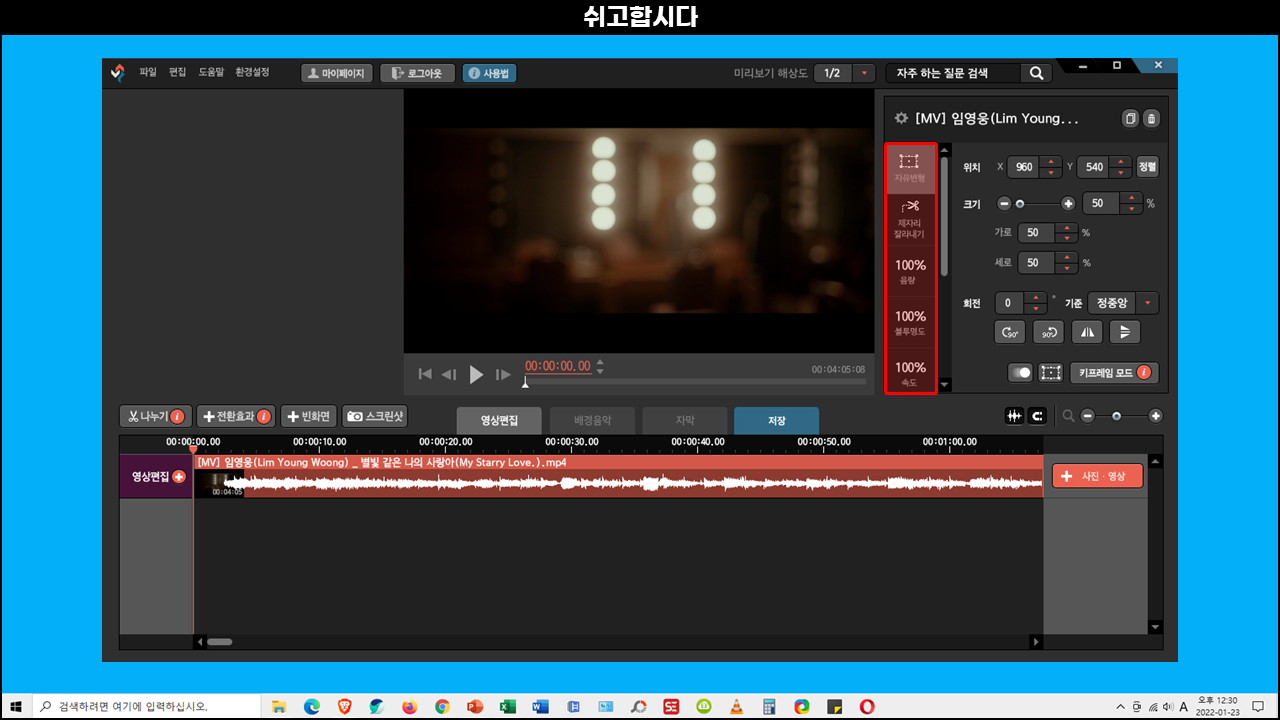
Task: Zoom in the timeline with plus icon
Action: tap(1156, 416)
